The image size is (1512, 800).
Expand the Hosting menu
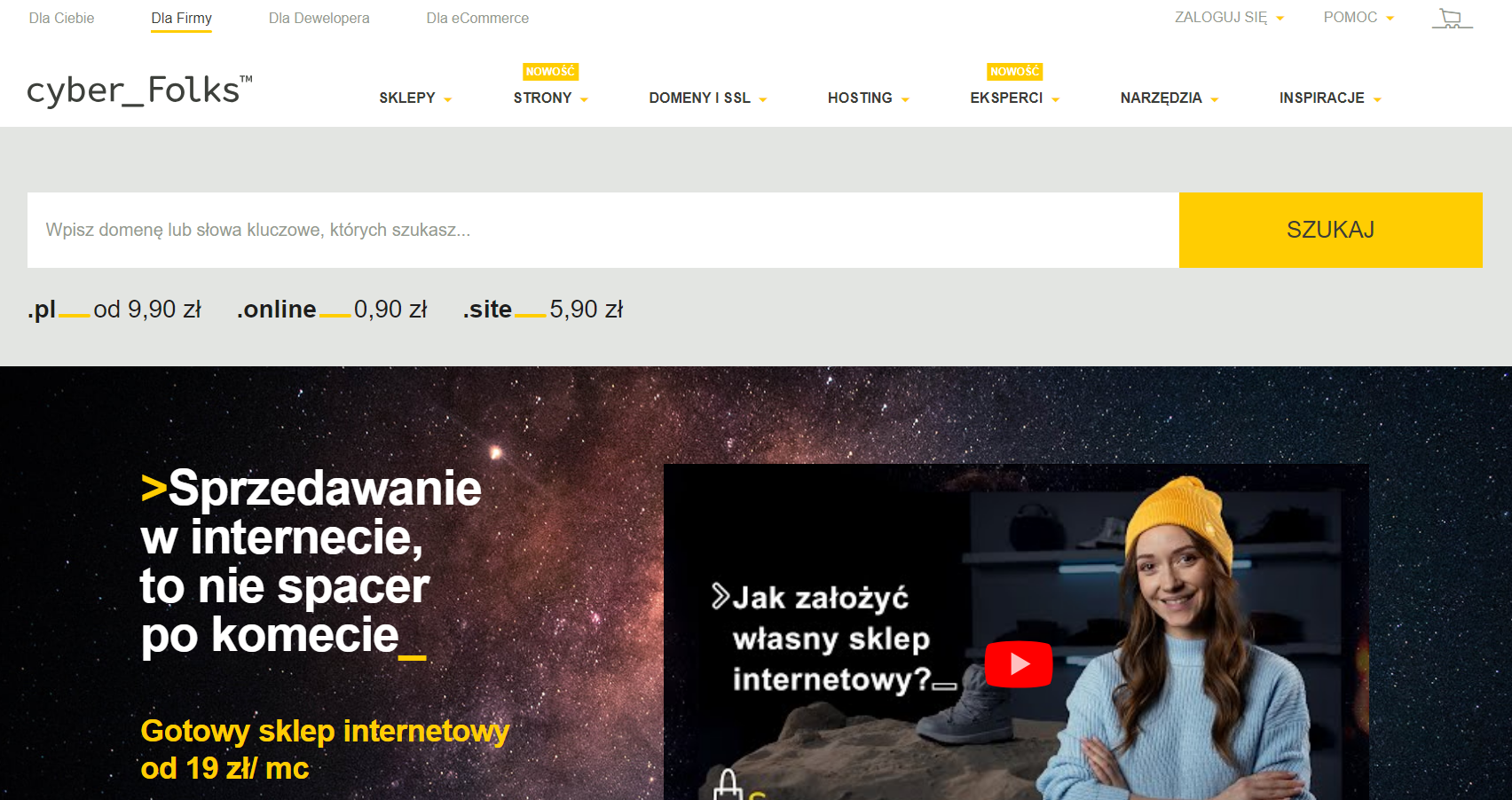click(868, 98)
